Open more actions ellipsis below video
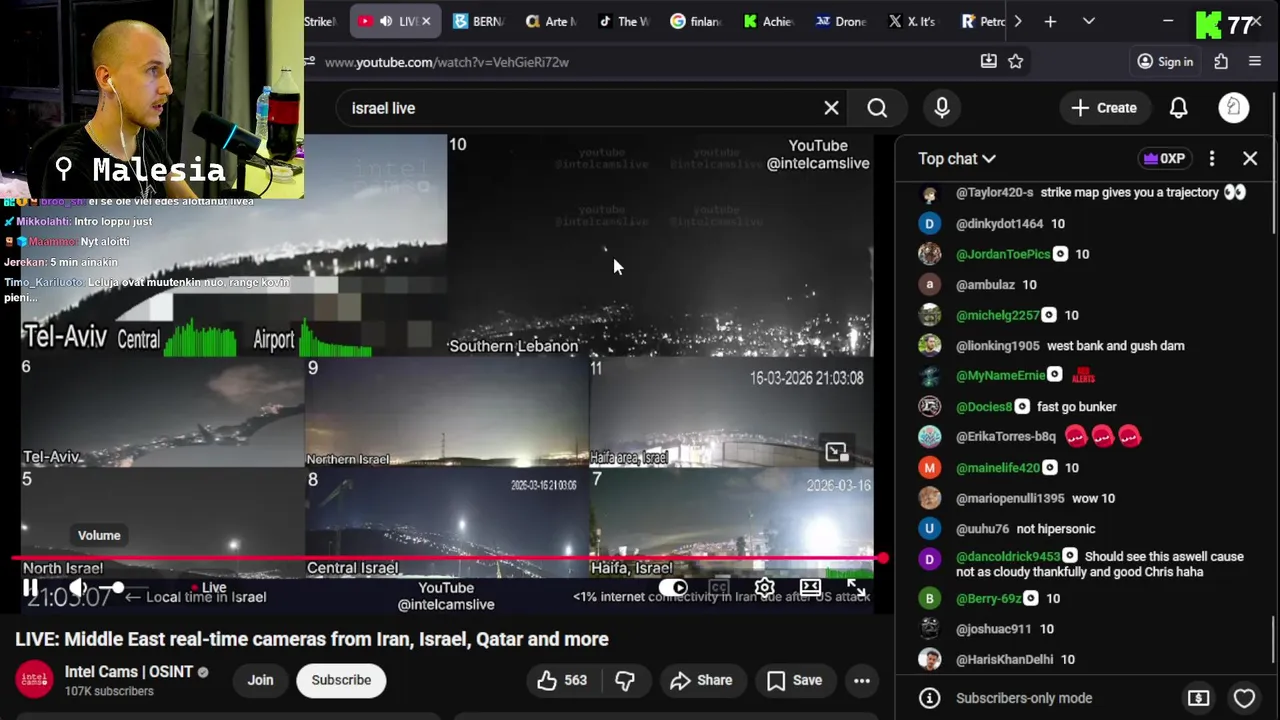 [861, 680]
